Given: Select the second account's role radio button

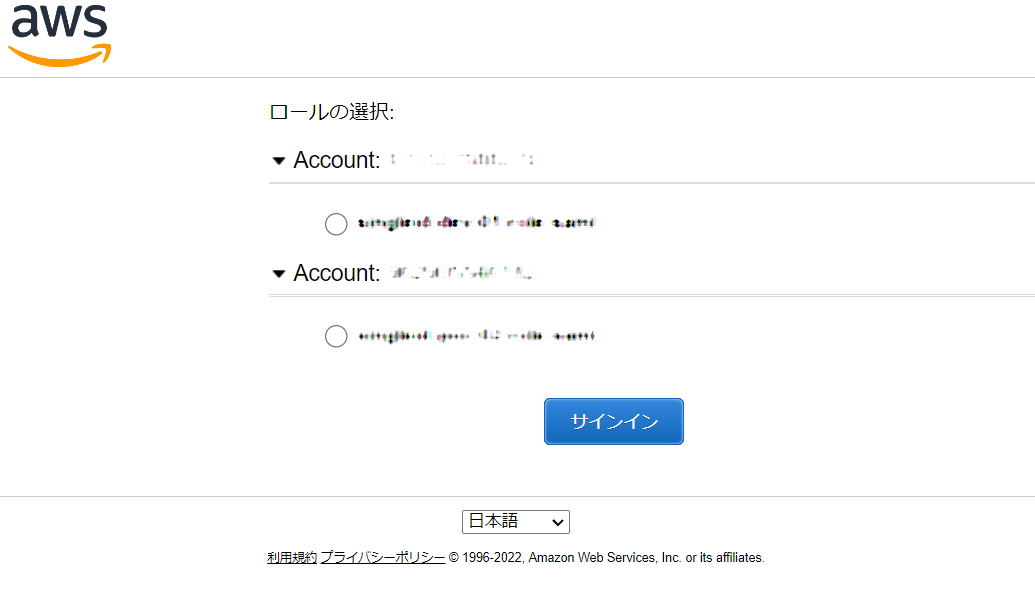Looking at the screenshot, I should (x=336, y=336).
